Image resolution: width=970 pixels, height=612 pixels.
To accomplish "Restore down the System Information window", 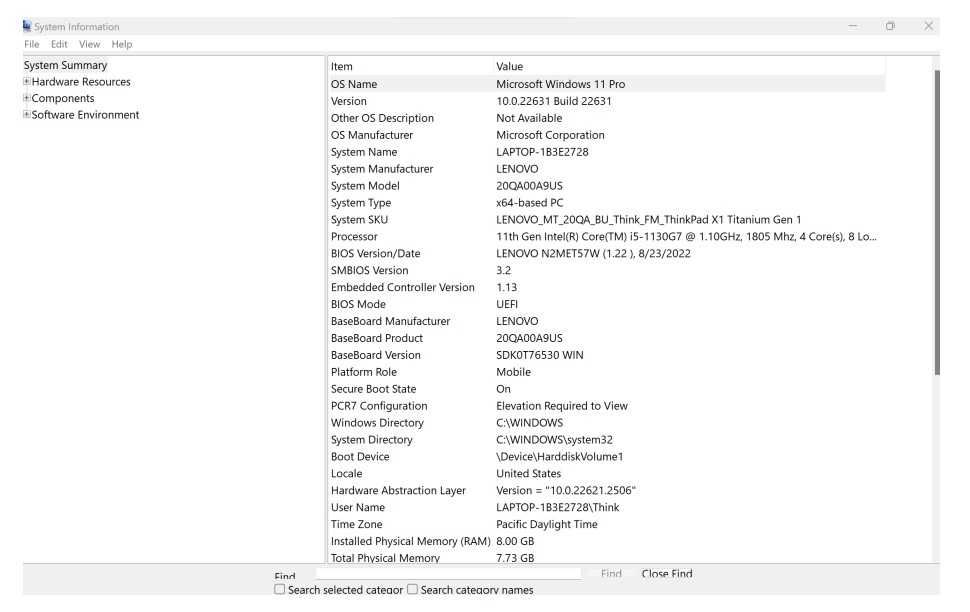I will click(x=890, y=26).
